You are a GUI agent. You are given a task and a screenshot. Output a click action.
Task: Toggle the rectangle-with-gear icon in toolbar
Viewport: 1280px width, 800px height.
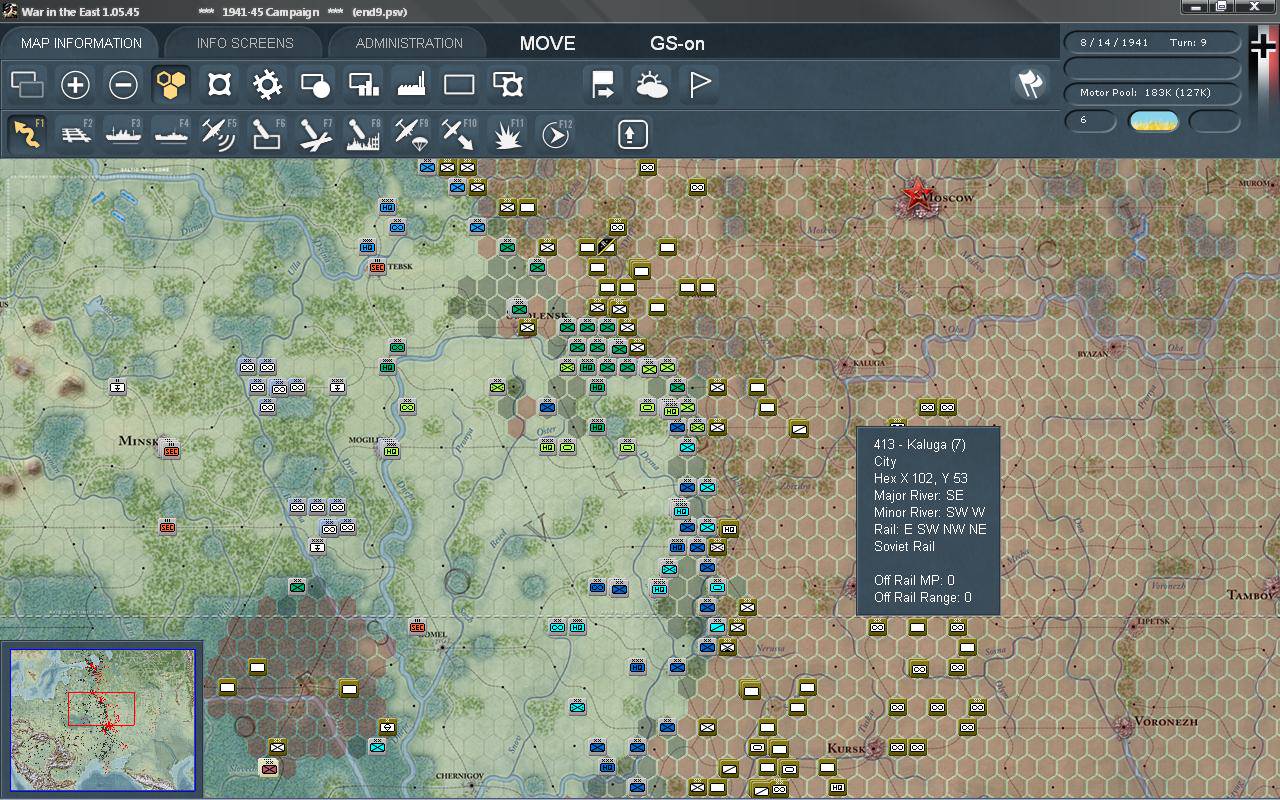click(508, 85)
